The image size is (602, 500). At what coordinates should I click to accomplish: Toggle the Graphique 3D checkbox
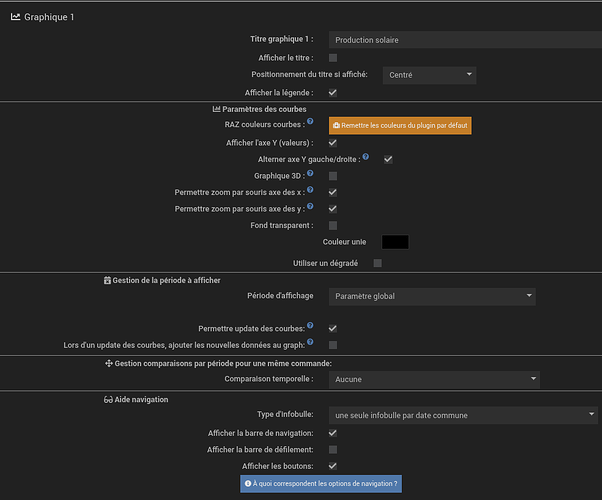[333, 175]
